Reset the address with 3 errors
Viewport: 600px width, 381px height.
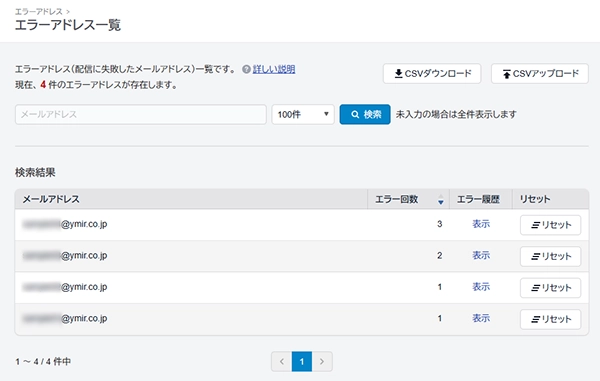click(550, 225)
